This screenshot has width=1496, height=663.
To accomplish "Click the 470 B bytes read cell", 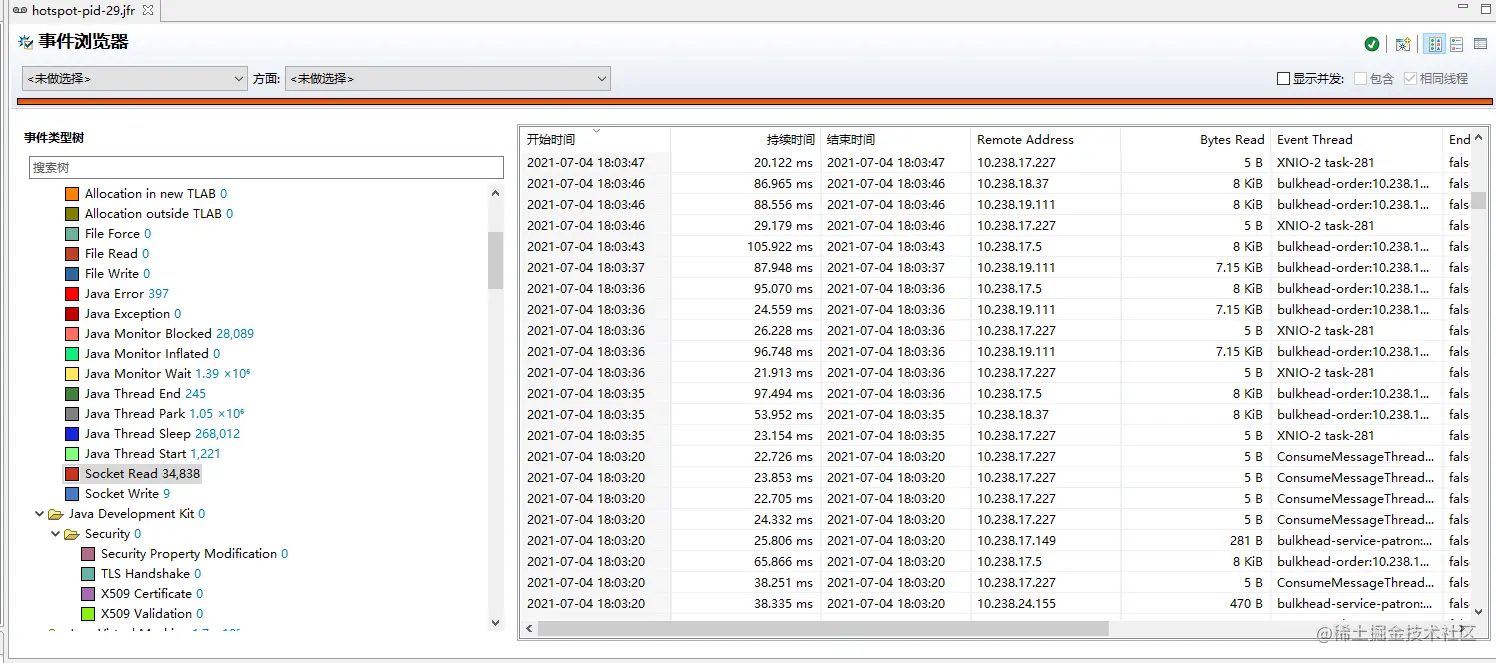I will [1196, 603].
